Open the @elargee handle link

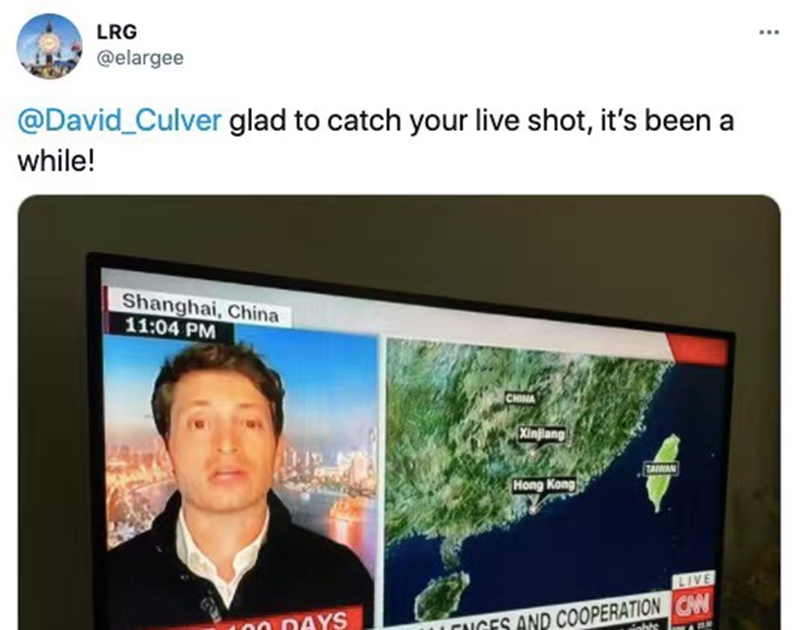click(x=140, y=58)
